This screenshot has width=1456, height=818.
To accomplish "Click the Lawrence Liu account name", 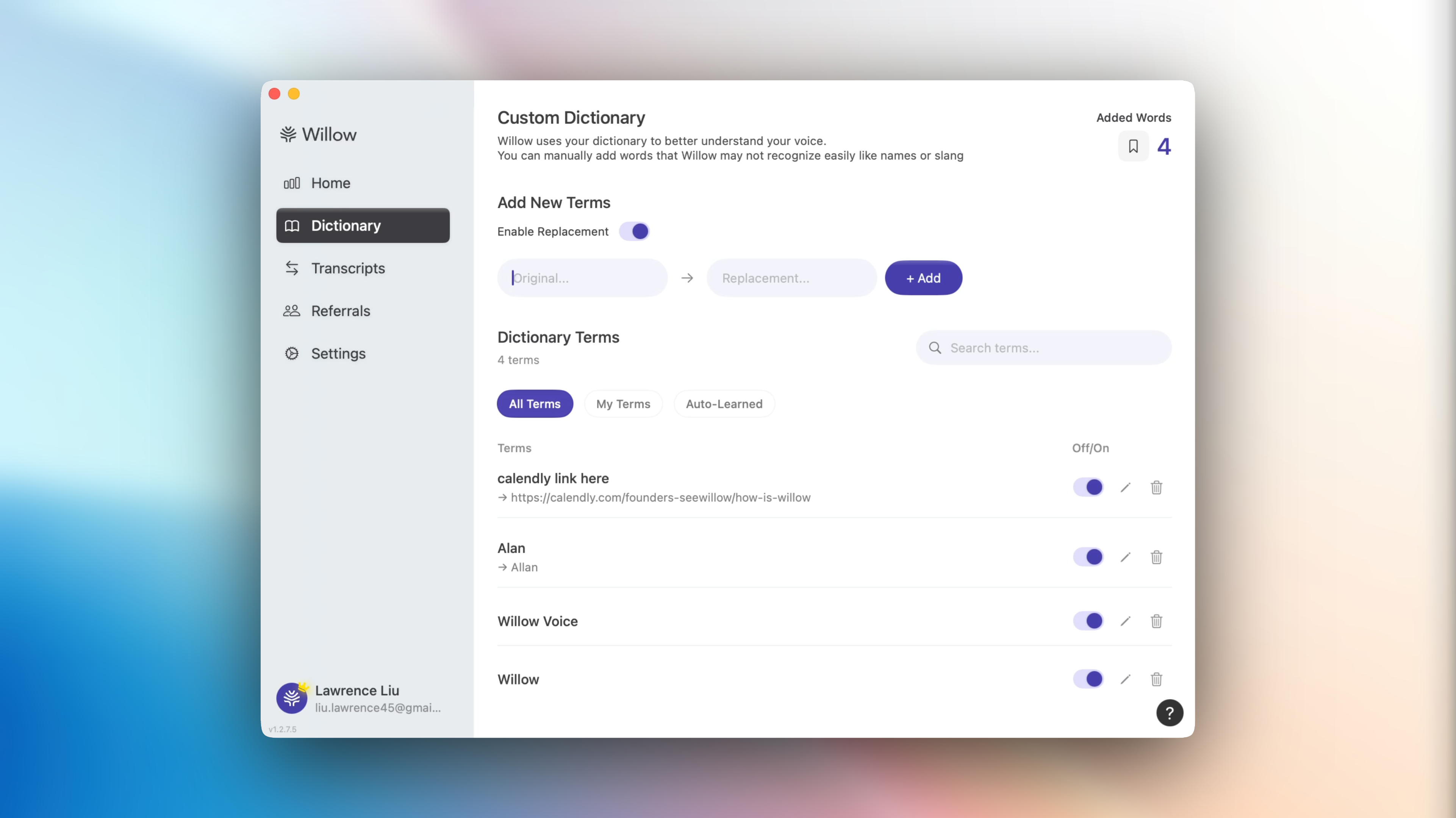I will [357, 690].
